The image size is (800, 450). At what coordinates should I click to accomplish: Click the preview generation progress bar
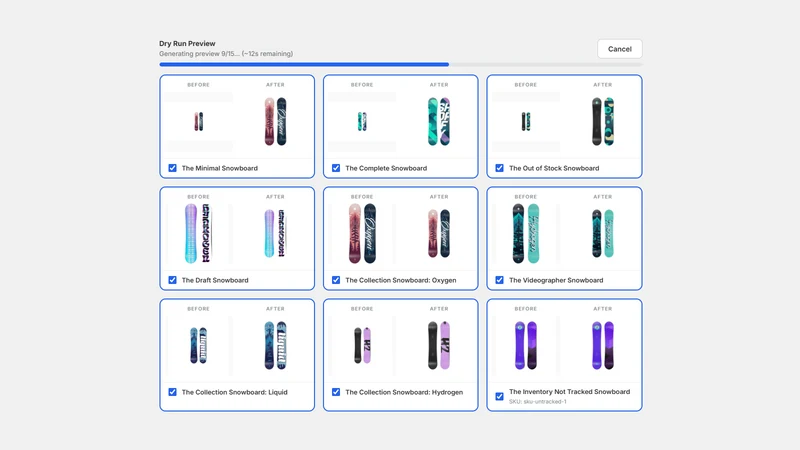pyautogui.click(x=401, y=65)
